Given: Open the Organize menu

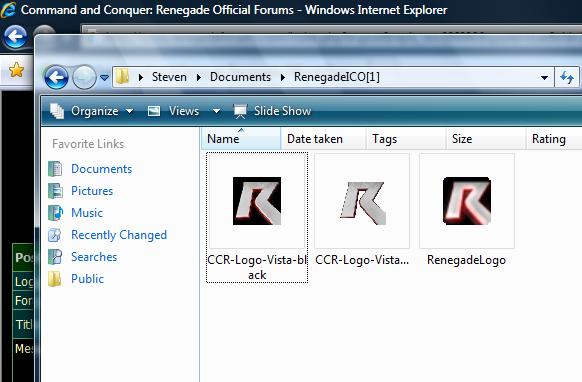Looking at the screenshot, I should (91, 111).
